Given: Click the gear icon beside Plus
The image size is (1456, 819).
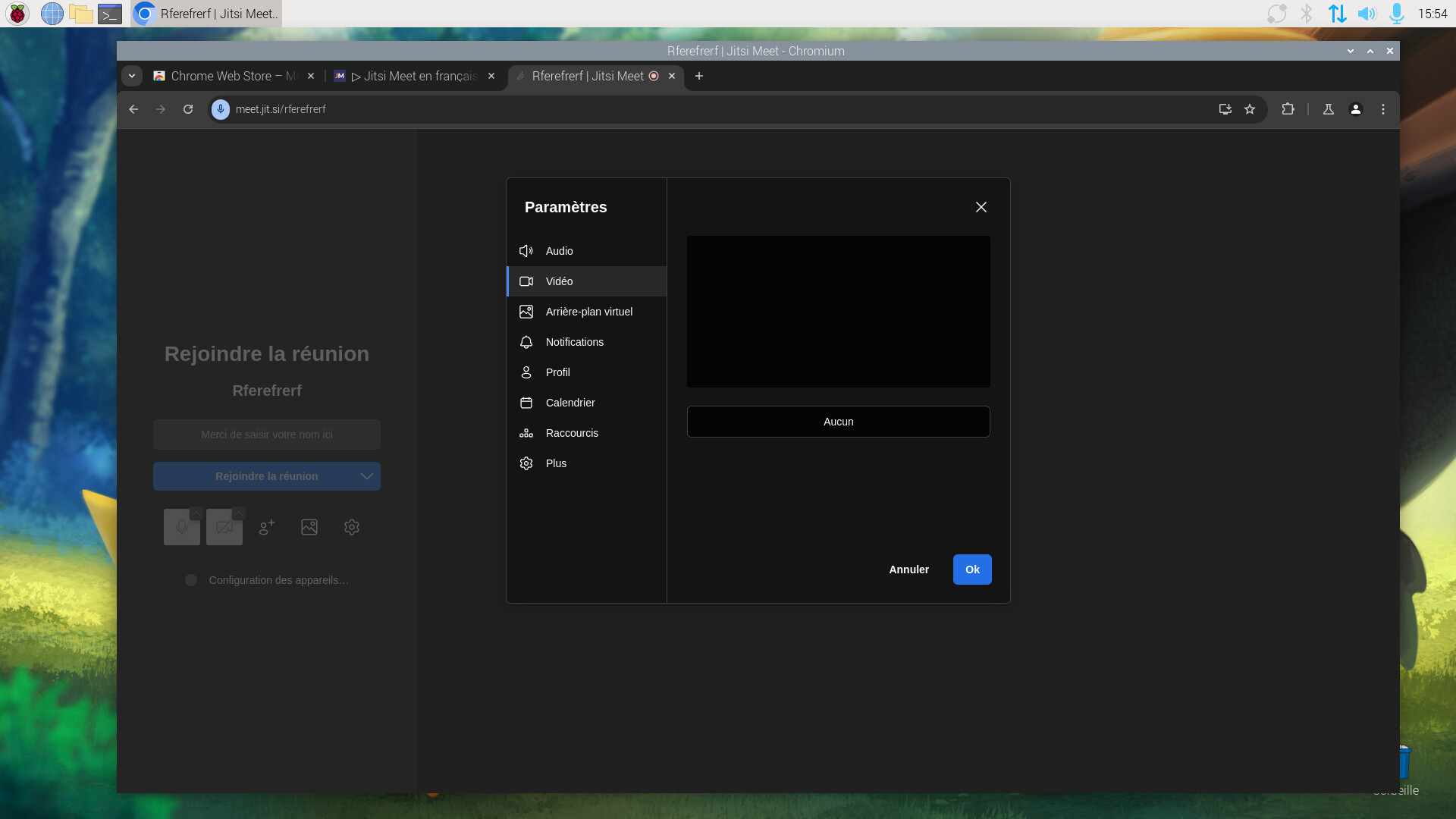Looking at the screenshot, I should 526,463.
